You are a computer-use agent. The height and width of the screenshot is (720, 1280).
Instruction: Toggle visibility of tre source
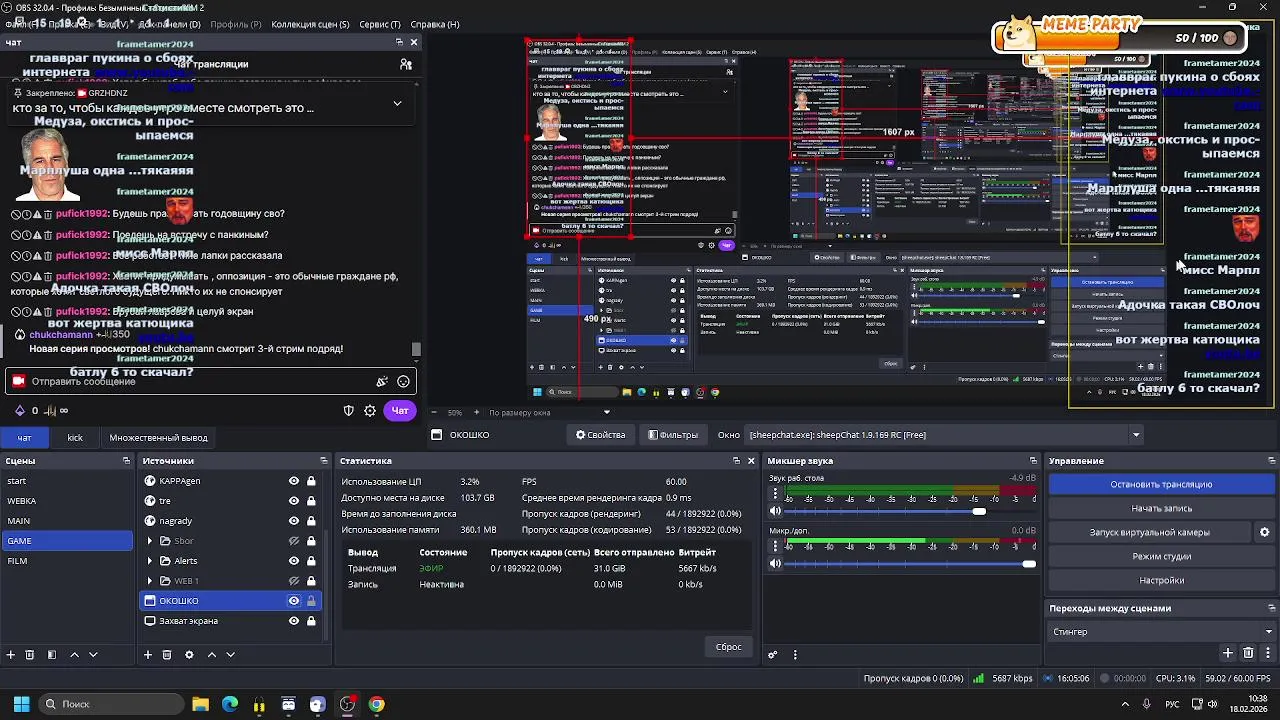tap(294, 501)
